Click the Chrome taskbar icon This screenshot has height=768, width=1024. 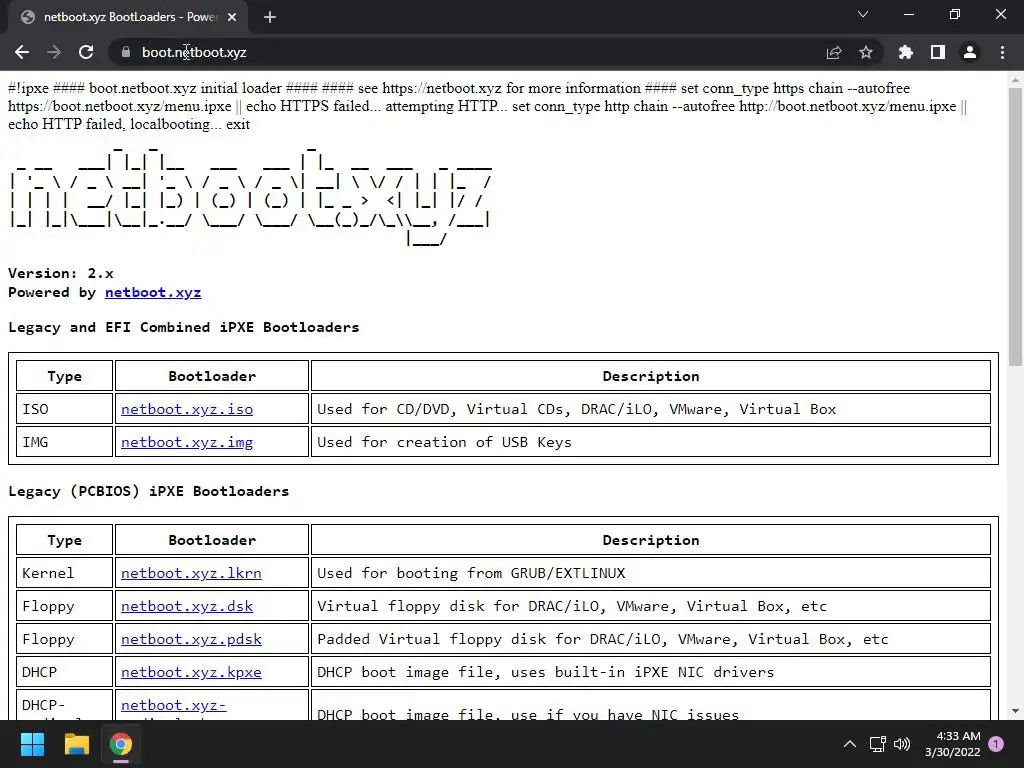[x=121, y=744]
